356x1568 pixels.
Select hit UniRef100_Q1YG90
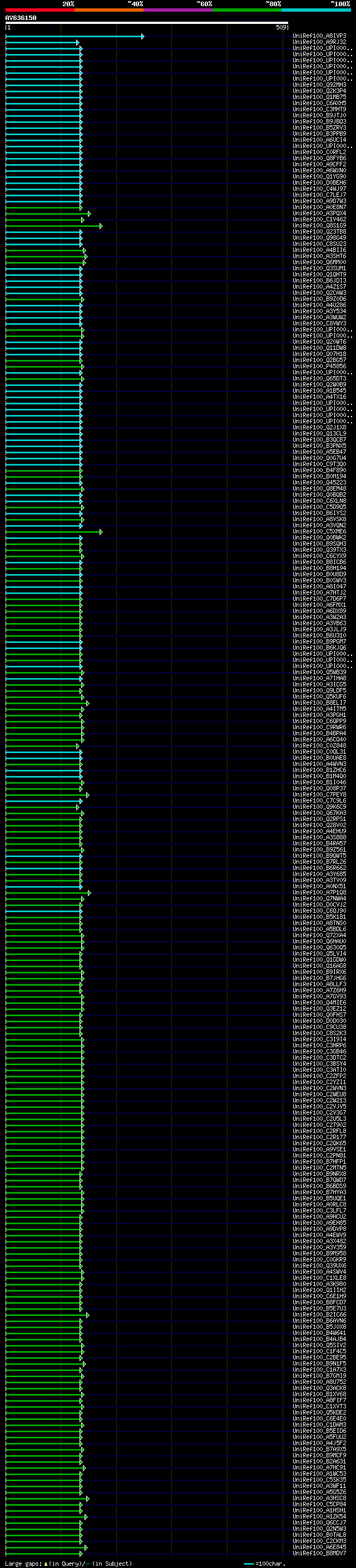pyautogui.click(x=319, y=176)
